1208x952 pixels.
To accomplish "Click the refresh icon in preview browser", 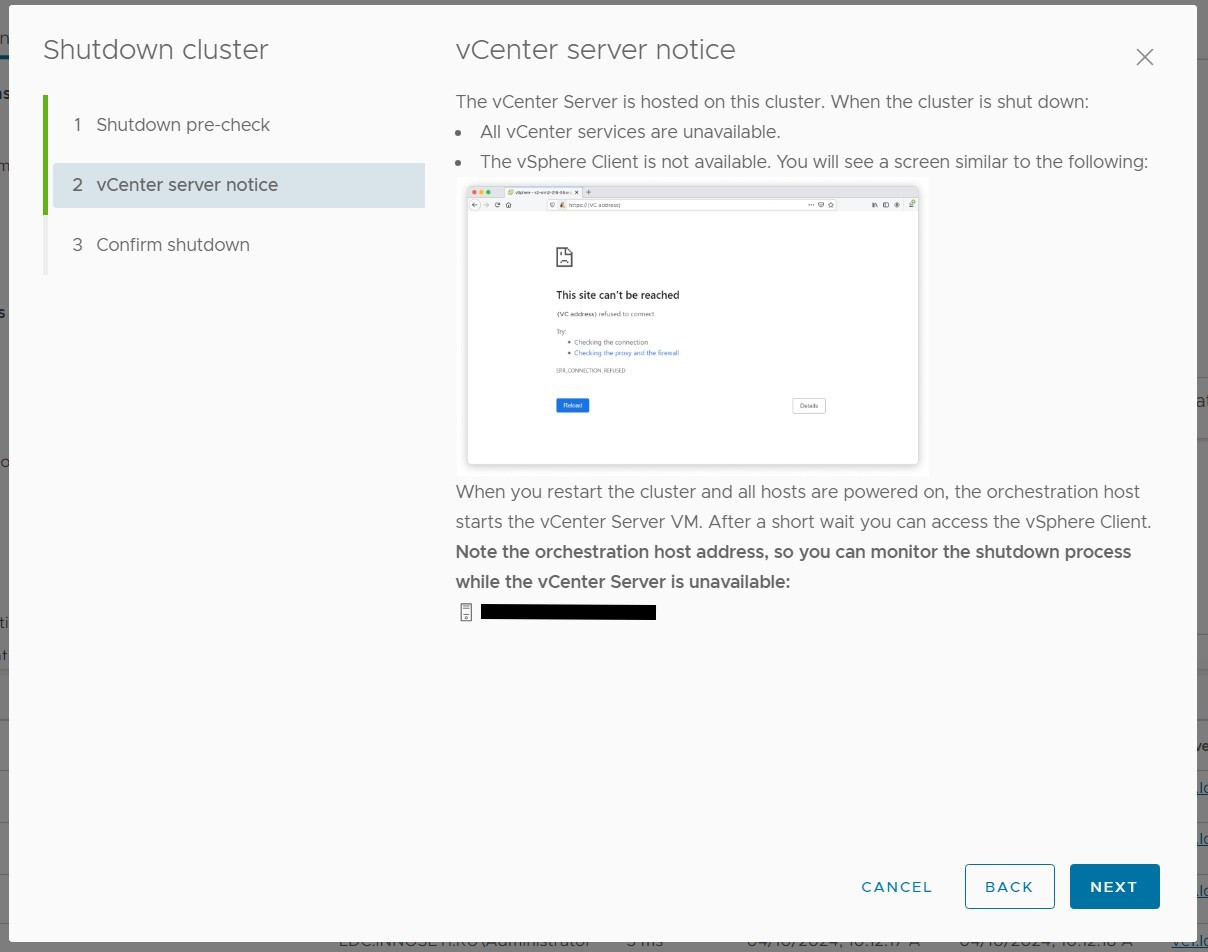I will pos(497,204).
